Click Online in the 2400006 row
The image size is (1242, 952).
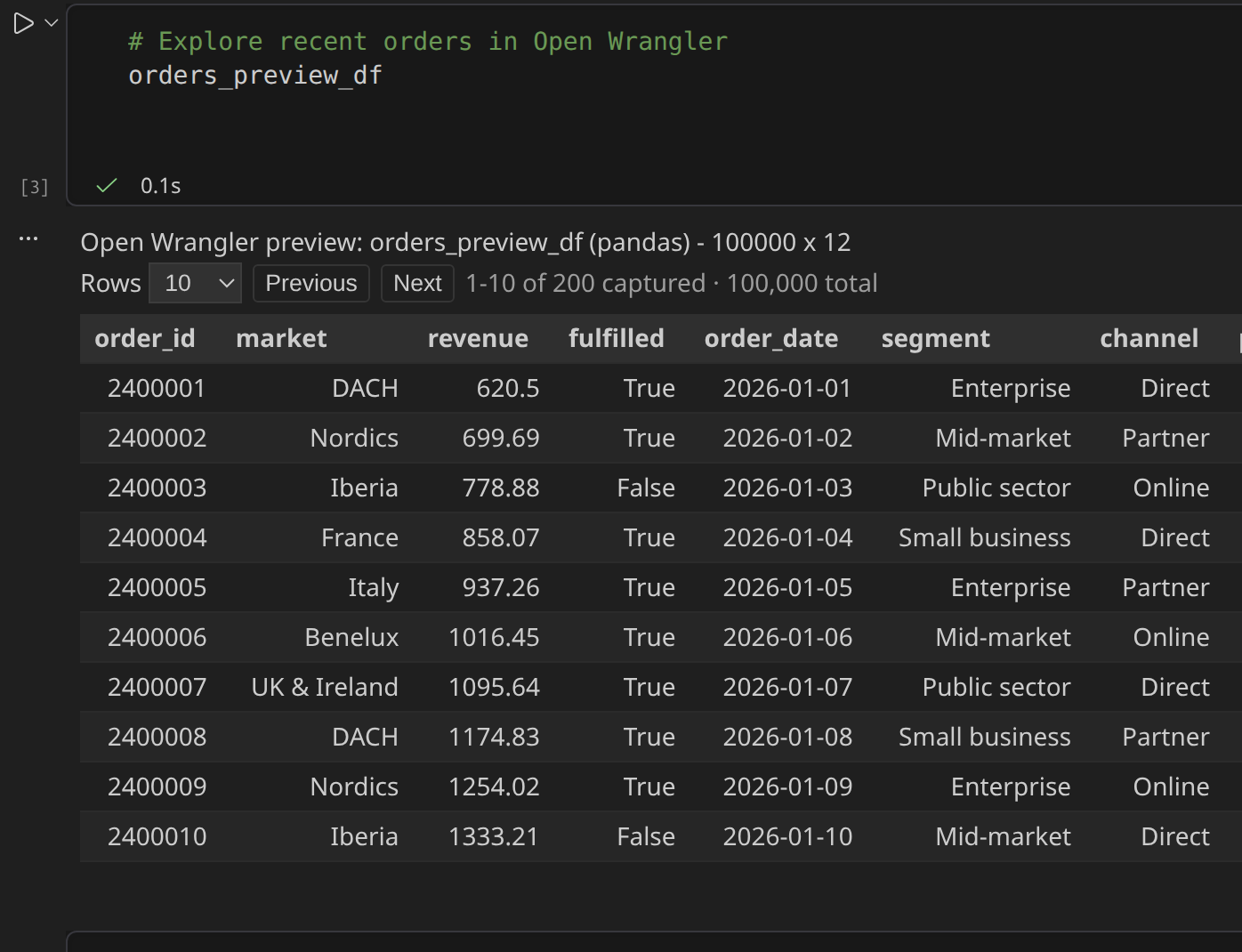point(1171,637)
